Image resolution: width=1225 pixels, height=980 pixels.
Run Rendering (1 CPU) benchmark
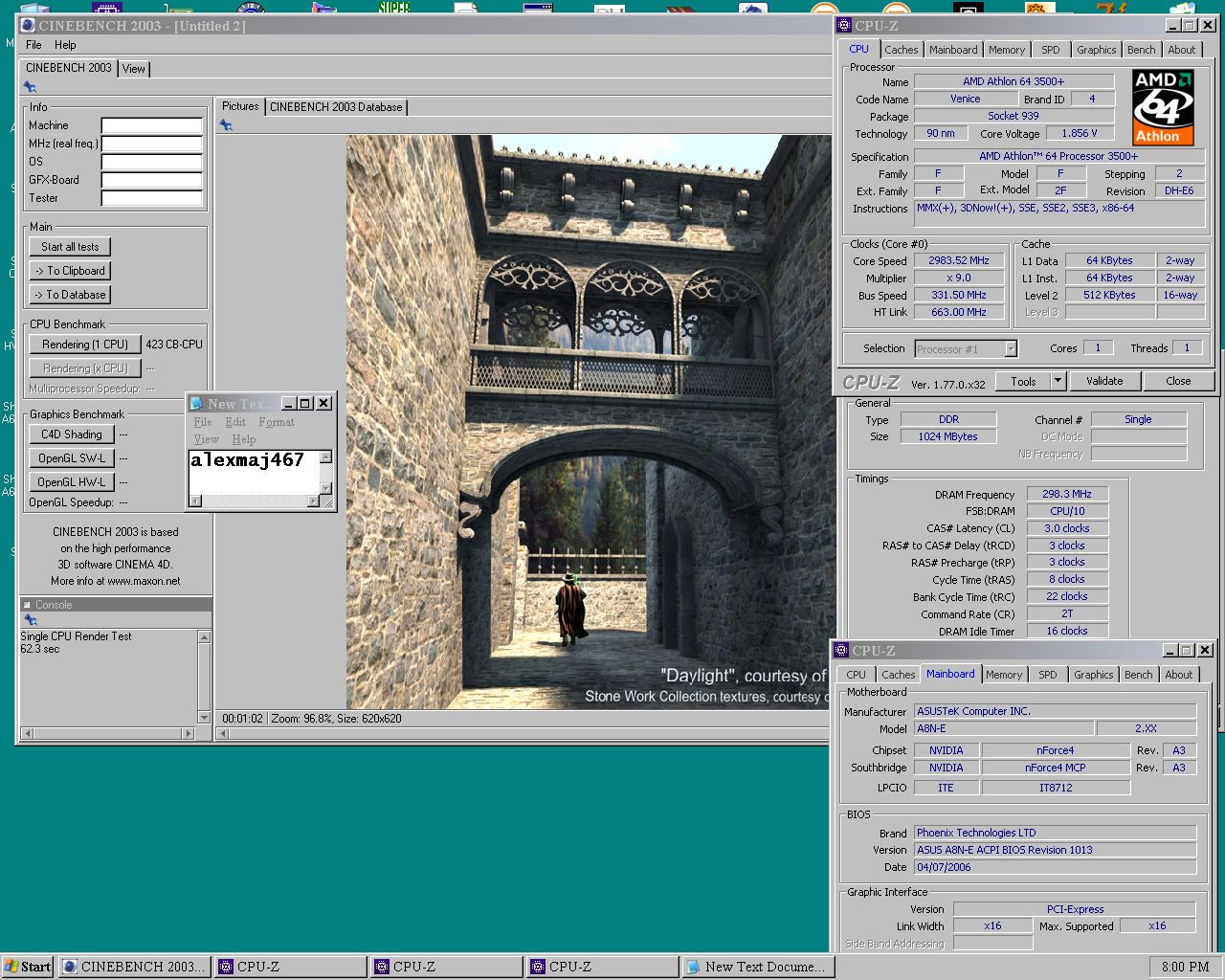85,345
